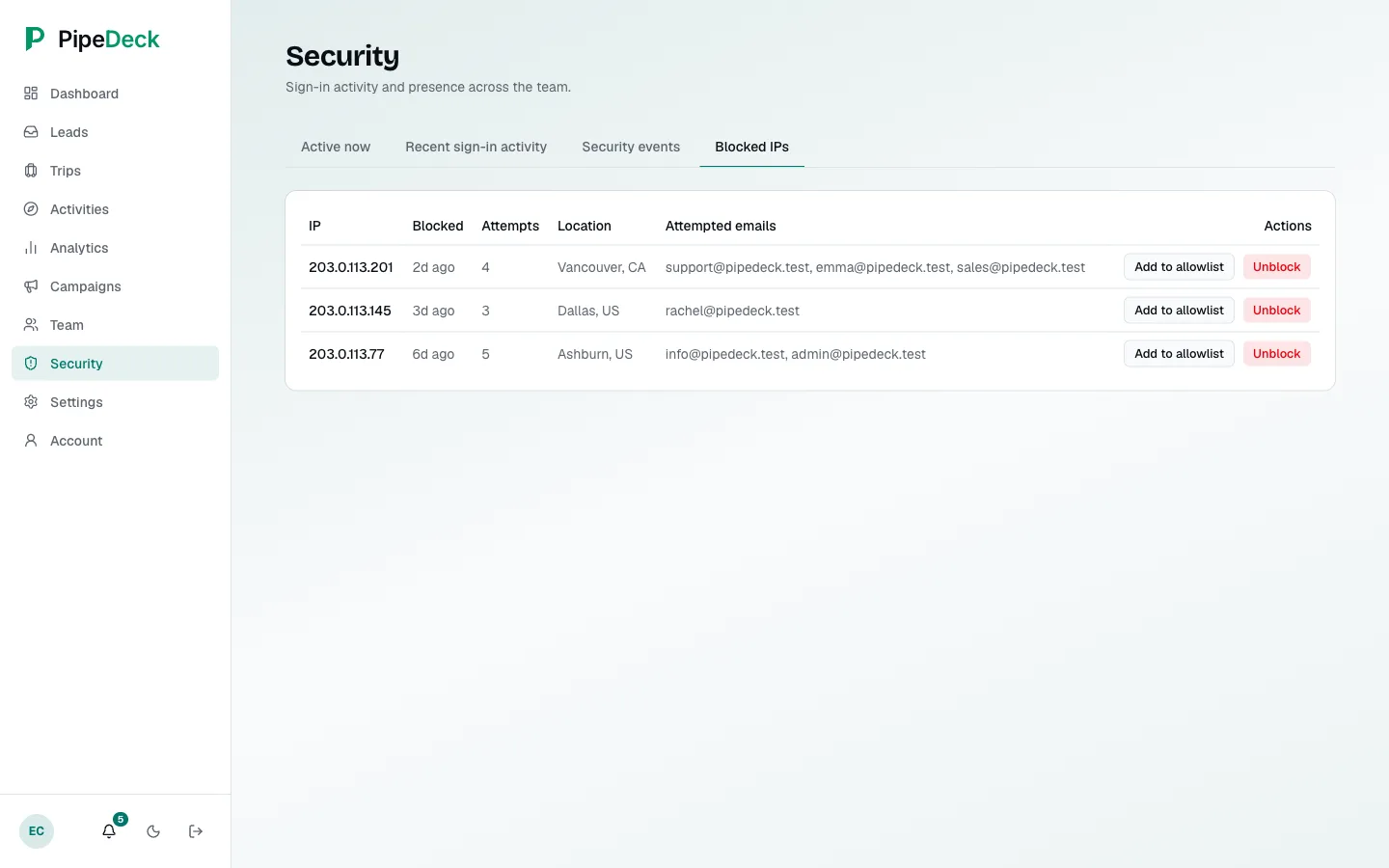The image size is (1389, 868).
Task: Add 203.0.113.77 to allowlist
Action: (1179, 354)
